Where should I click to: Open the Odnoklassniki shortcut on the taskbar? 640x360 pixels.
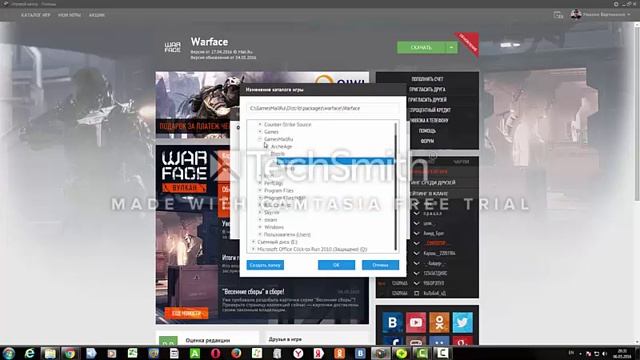pos(340,353)
